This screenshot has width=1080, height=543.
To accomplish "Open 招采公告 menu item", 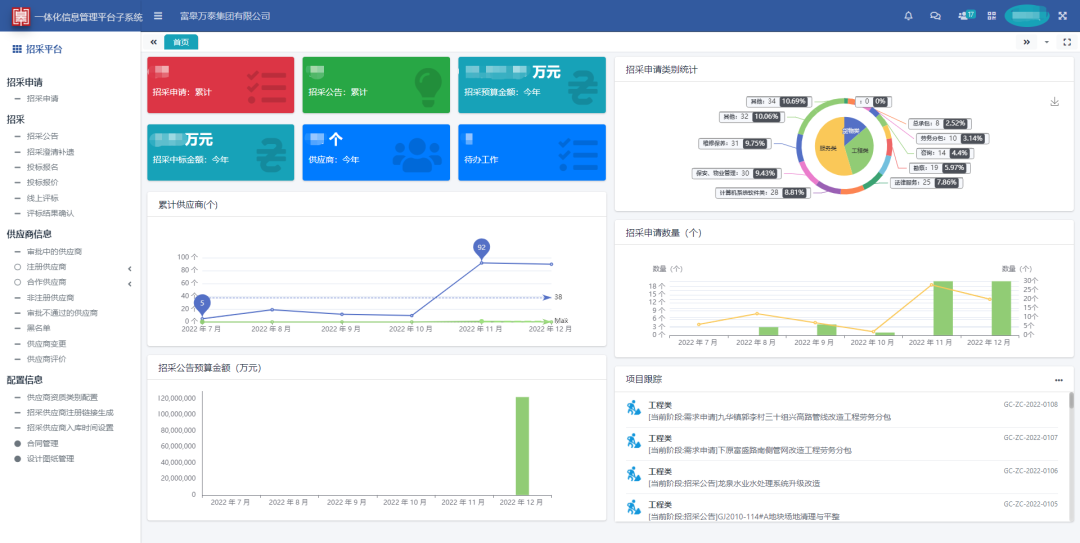I will coord(43,136).
